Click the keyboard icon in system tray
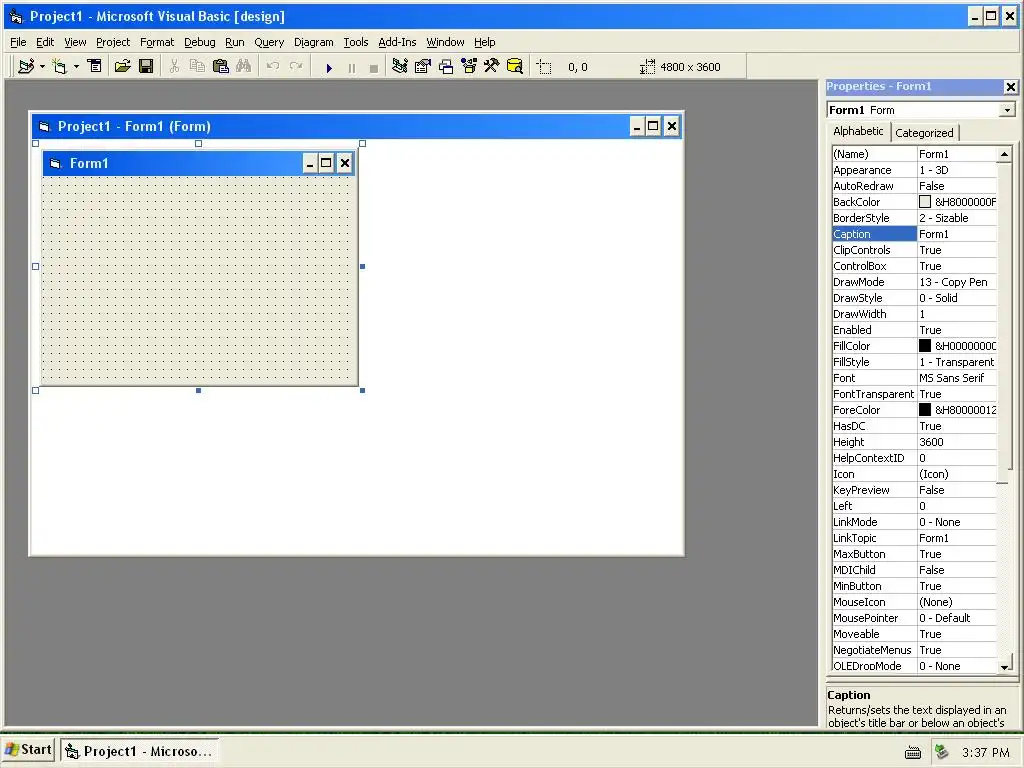 [x=912, y=753]
